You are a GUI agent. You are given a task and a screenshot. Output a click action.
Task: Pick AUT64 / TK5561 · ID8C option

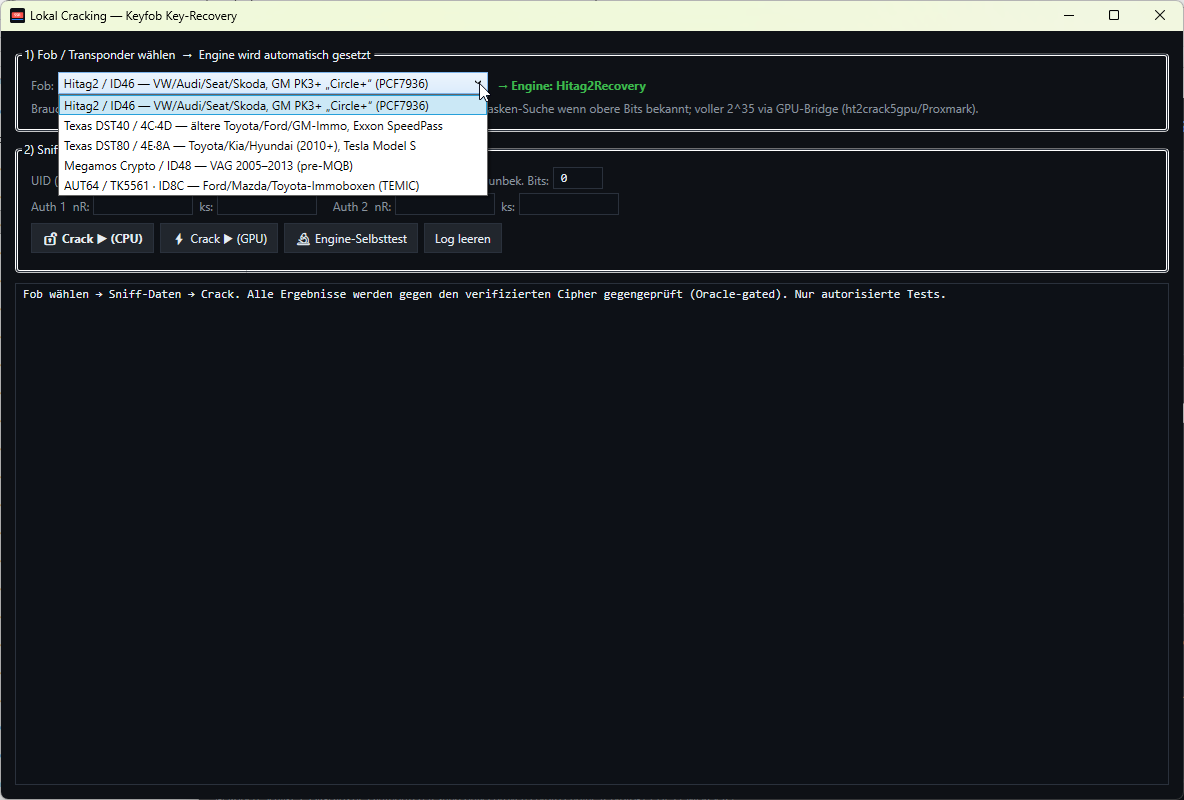(x=273, y=185)
